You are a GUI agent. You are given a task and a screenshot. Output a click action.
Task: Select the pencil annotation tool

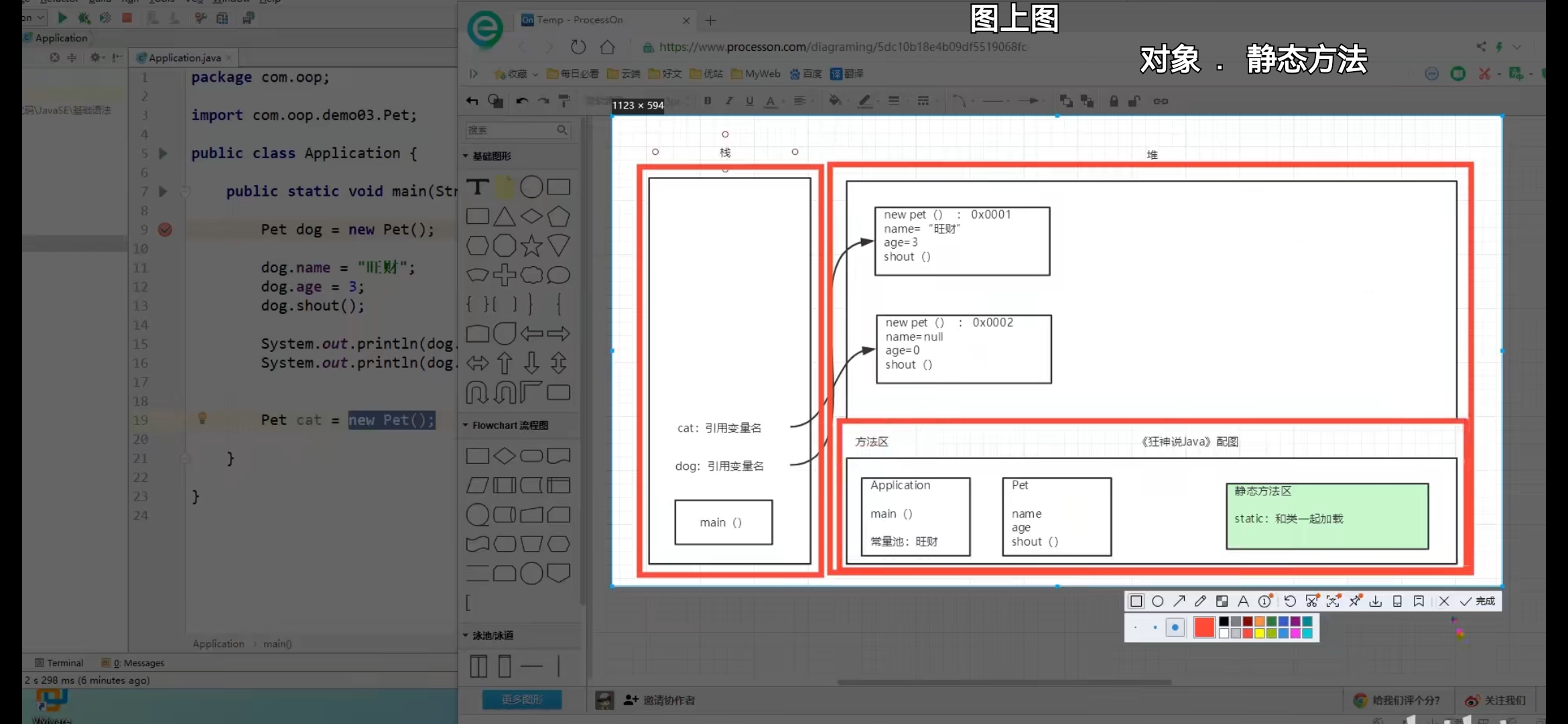coord(1200,601)
